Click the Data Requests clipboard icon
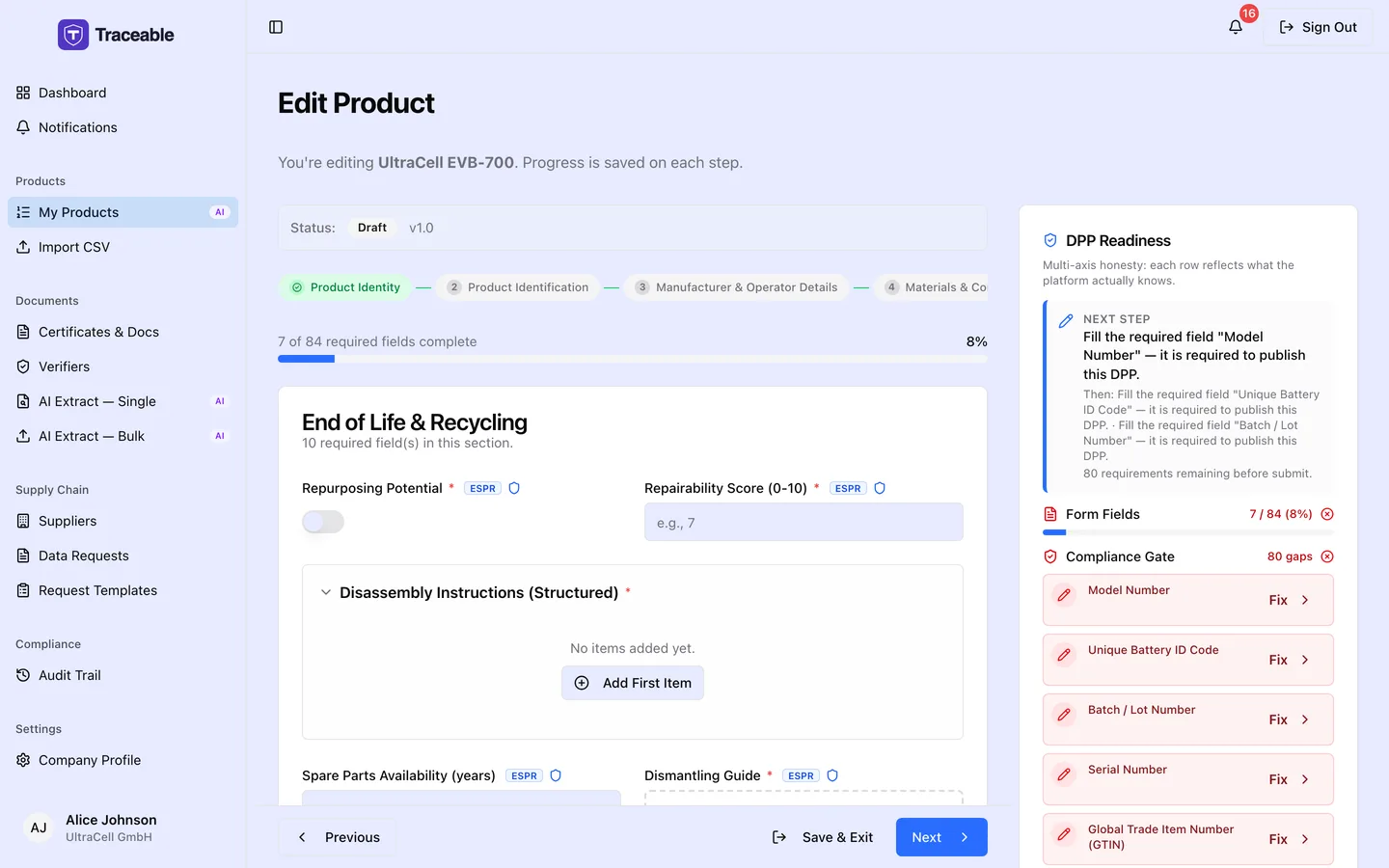The height and width of the screenshot is (868, 1389). [23, 556]
